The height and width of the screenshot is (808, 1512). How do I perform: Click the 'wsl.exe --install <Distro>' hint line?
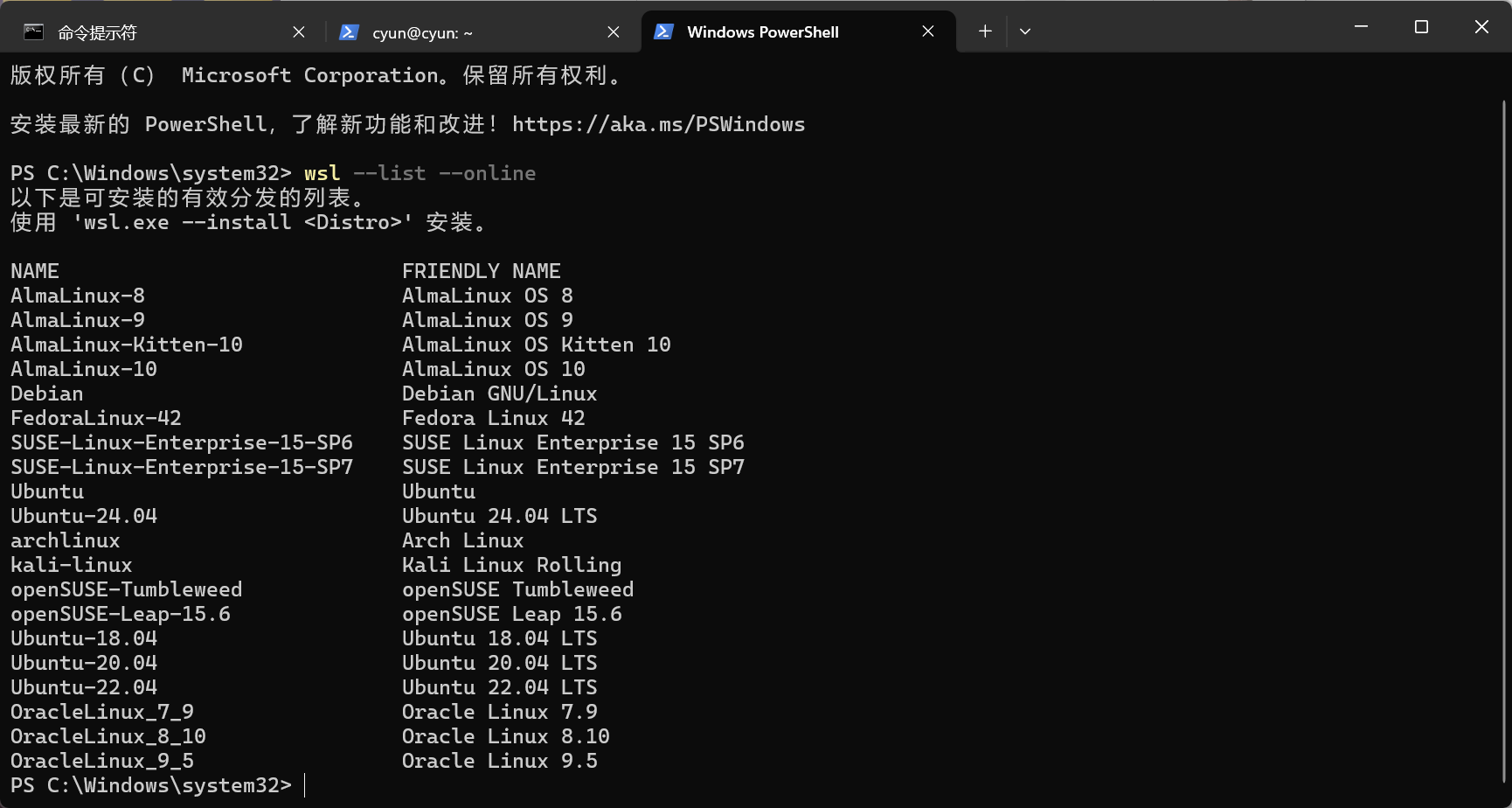[x=249, y=222]
